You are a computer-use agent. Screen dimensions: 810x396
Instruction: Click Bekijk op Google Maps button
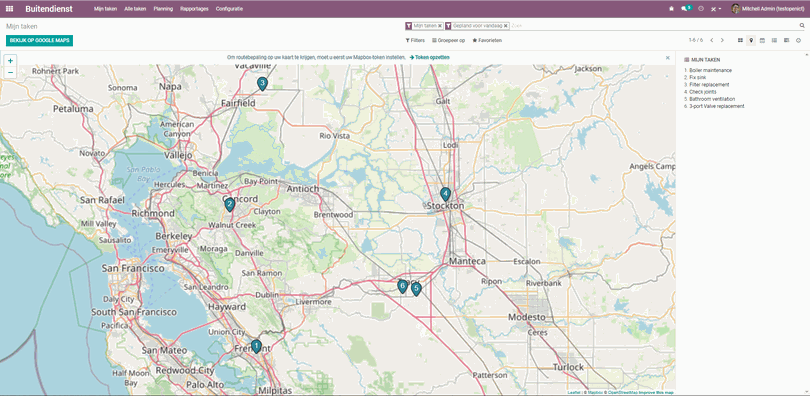point(39,40)
